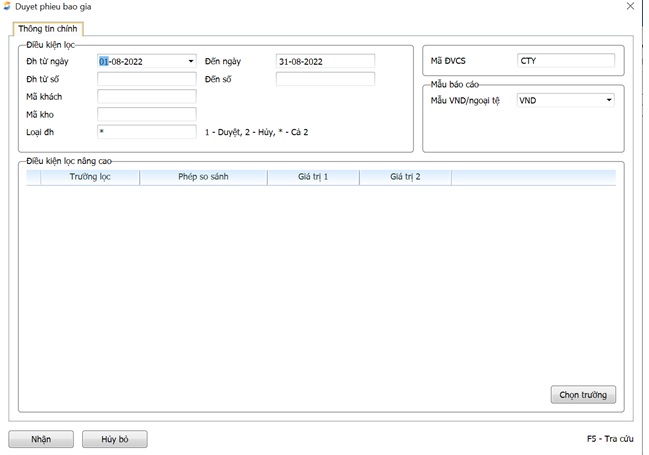Focus the Đến số input field
Image resolution: width=649 pixels, height=455 pixels.
click(x=325, y=79)
